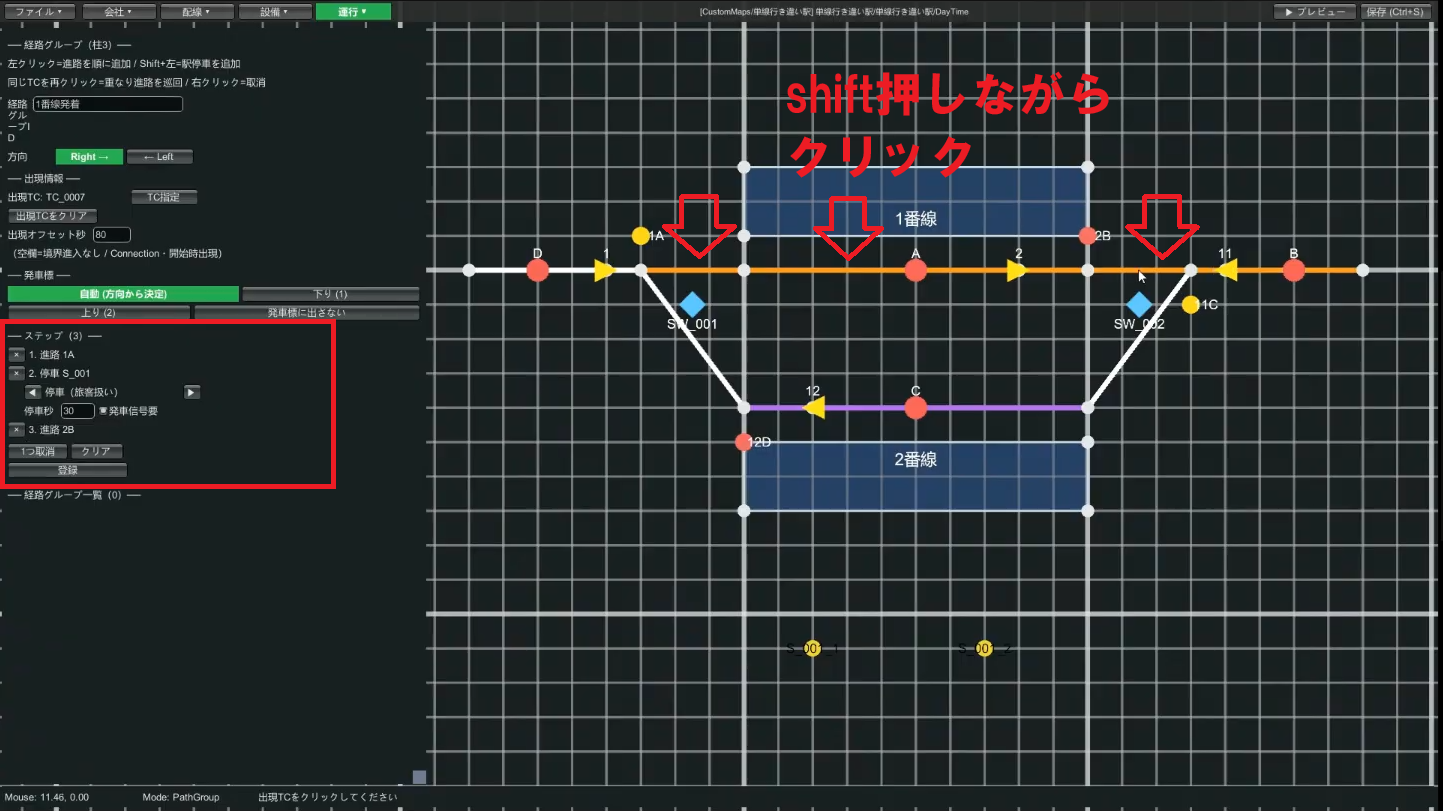
Task: Cycle to the next stop type with the right arrow
Action: pos(192,392)
